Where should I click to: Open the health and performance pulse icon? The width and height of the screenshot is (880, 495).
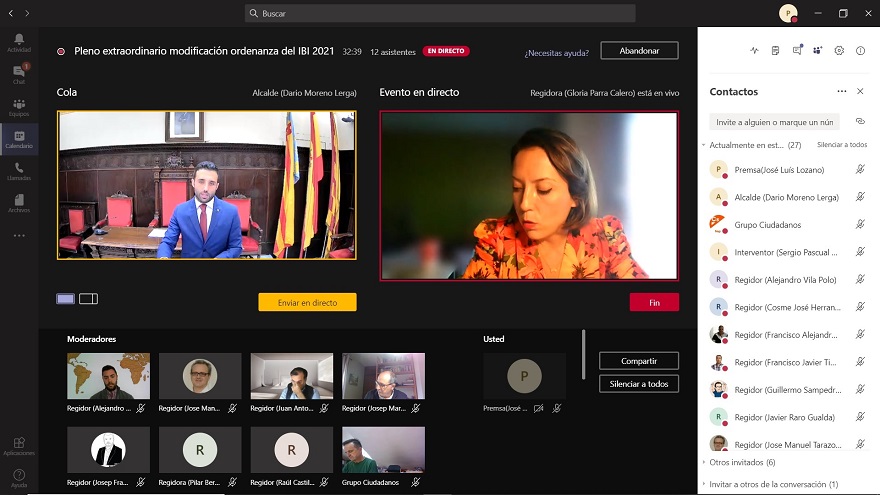[x=754, y=50]
